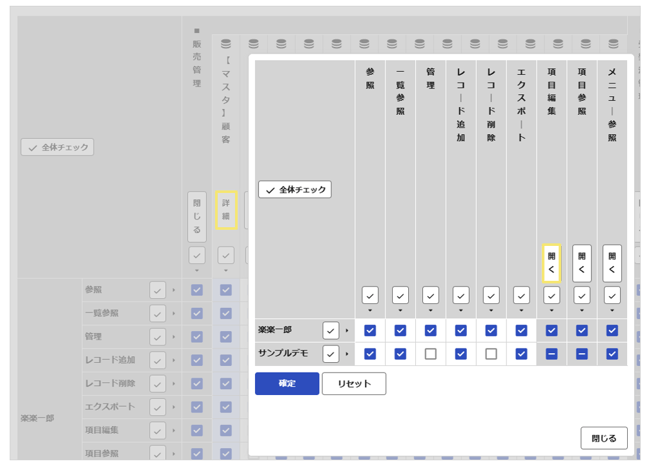This screenshot has height=468, width=651.
Task: Toggle 項目参照 partial checkbox for サンプルデモ
Action: 582,354
